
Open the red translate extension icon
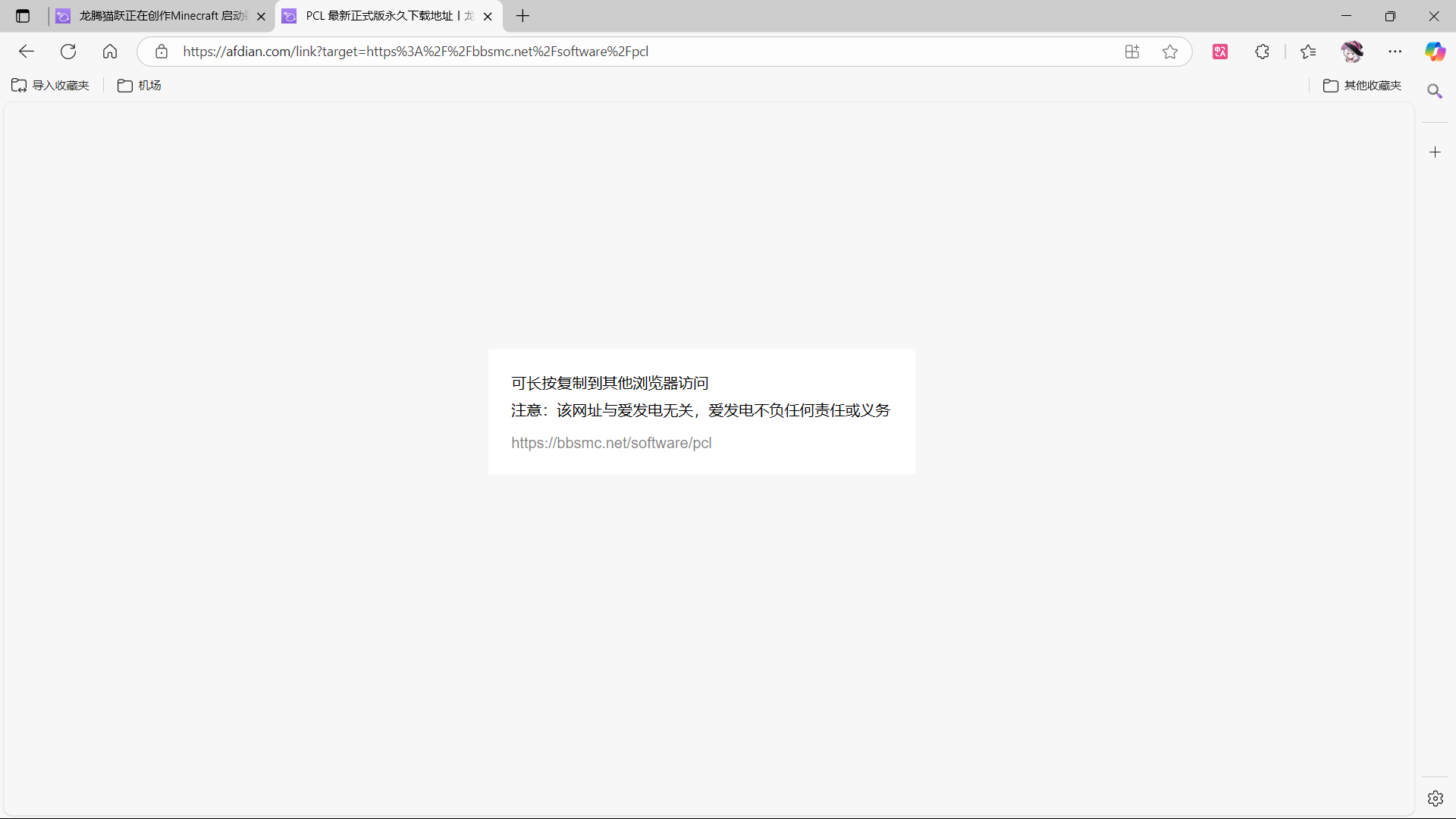(1220, 52)
